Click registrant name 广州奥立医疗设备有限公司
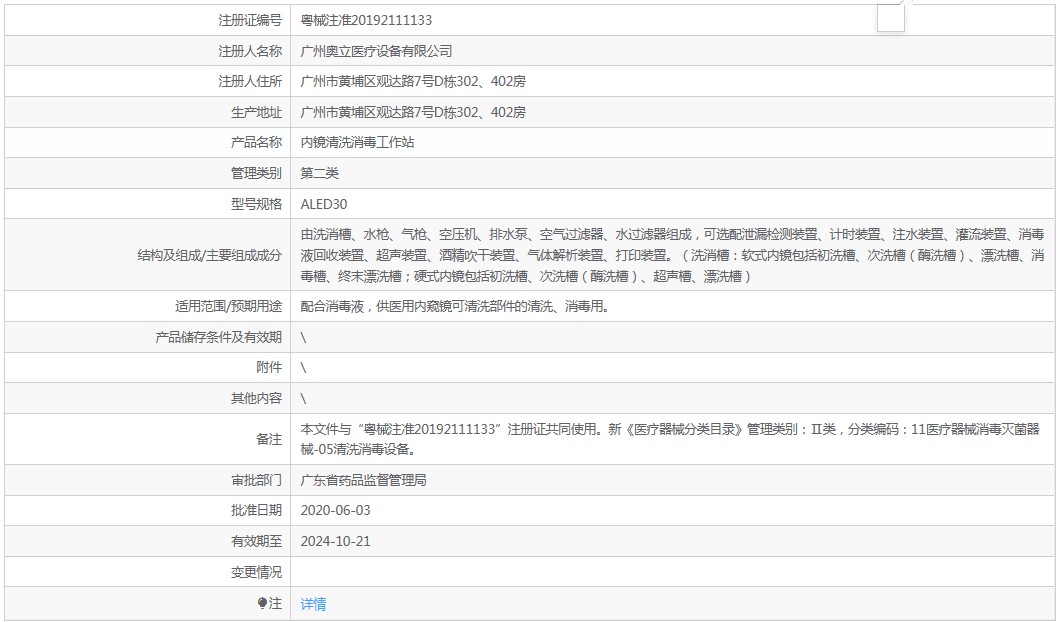 pos(376,51)
